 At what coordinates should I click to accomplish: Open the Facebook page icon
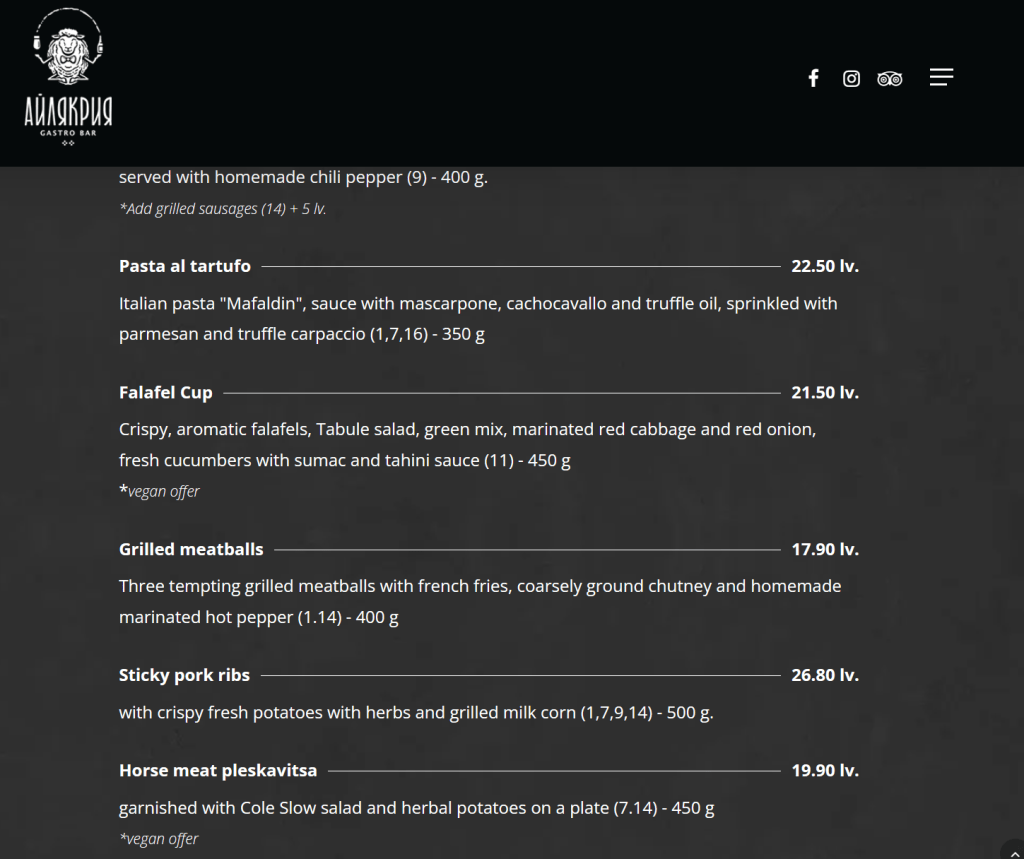tap(814, 78)
